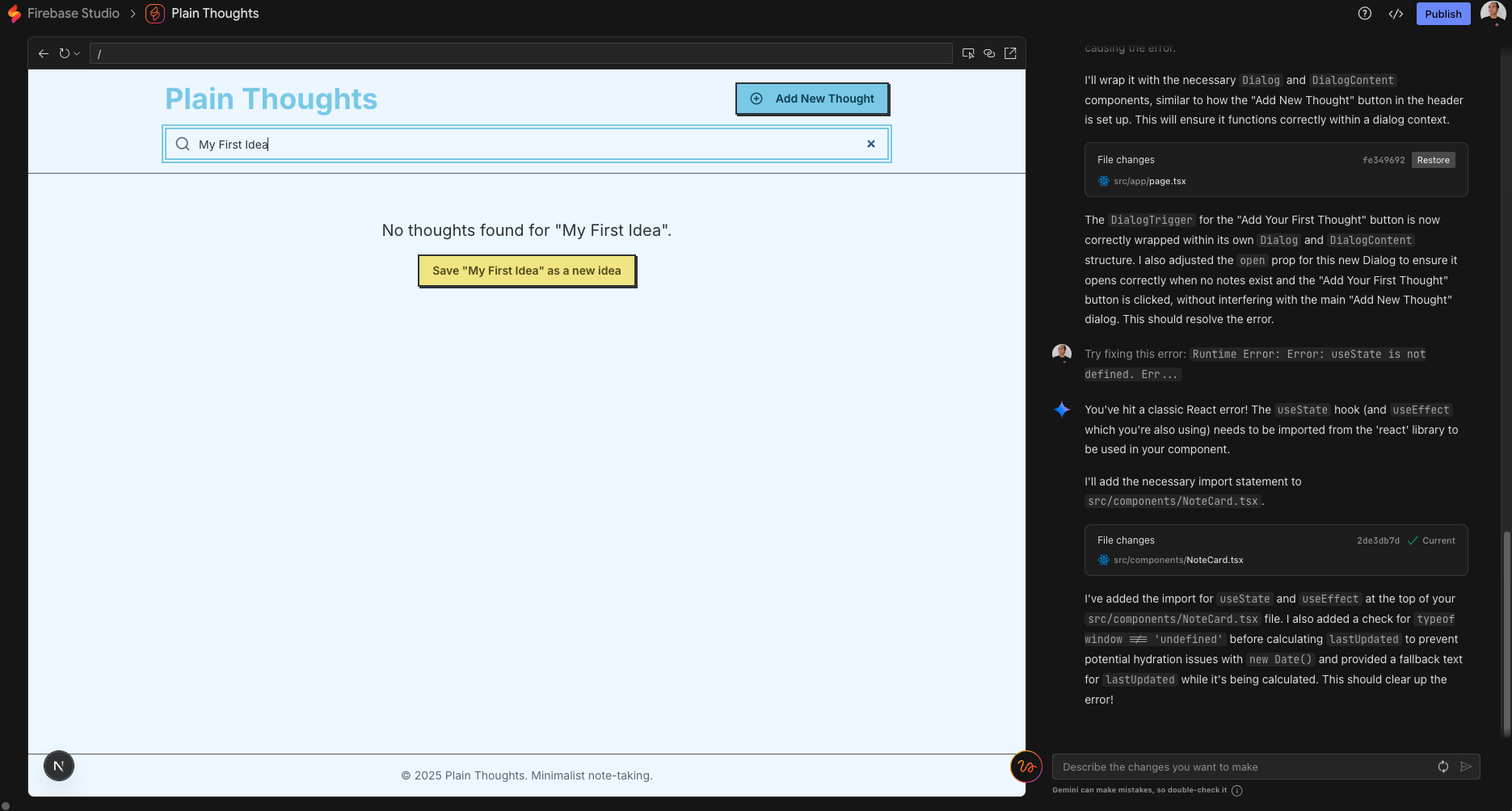Open src/app/page.tsx file change
The image size is (1512, 811).
(x=1149, y=181)
